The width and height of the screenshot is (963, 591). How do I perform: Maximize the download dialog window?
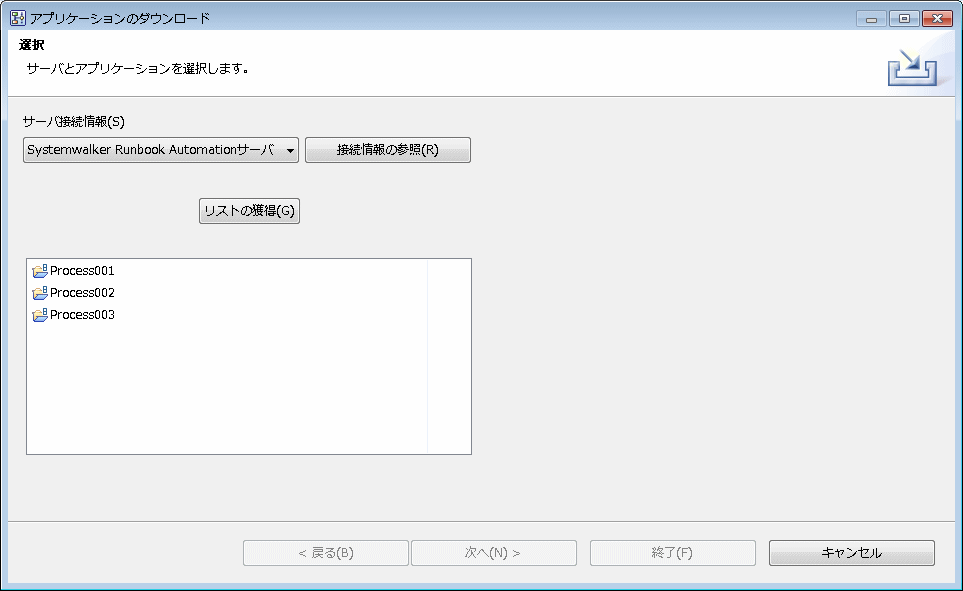point(904,18)
